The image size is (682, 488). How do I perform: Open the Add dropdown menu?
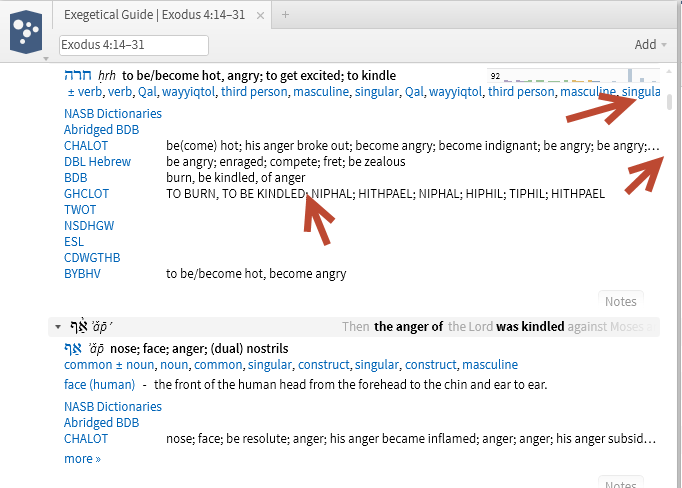coord(650,44)
